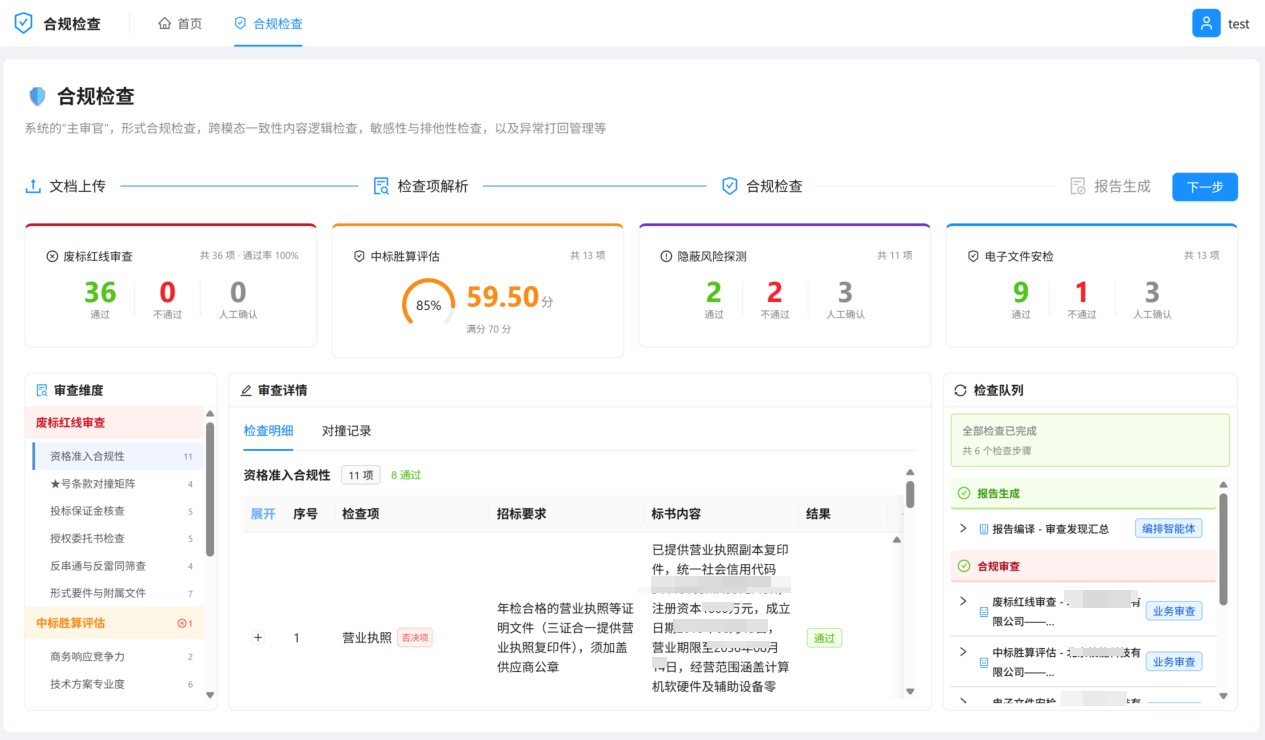Click the 展开 link in table header
The image size is (1265, 740).
[x=263, y=514]
